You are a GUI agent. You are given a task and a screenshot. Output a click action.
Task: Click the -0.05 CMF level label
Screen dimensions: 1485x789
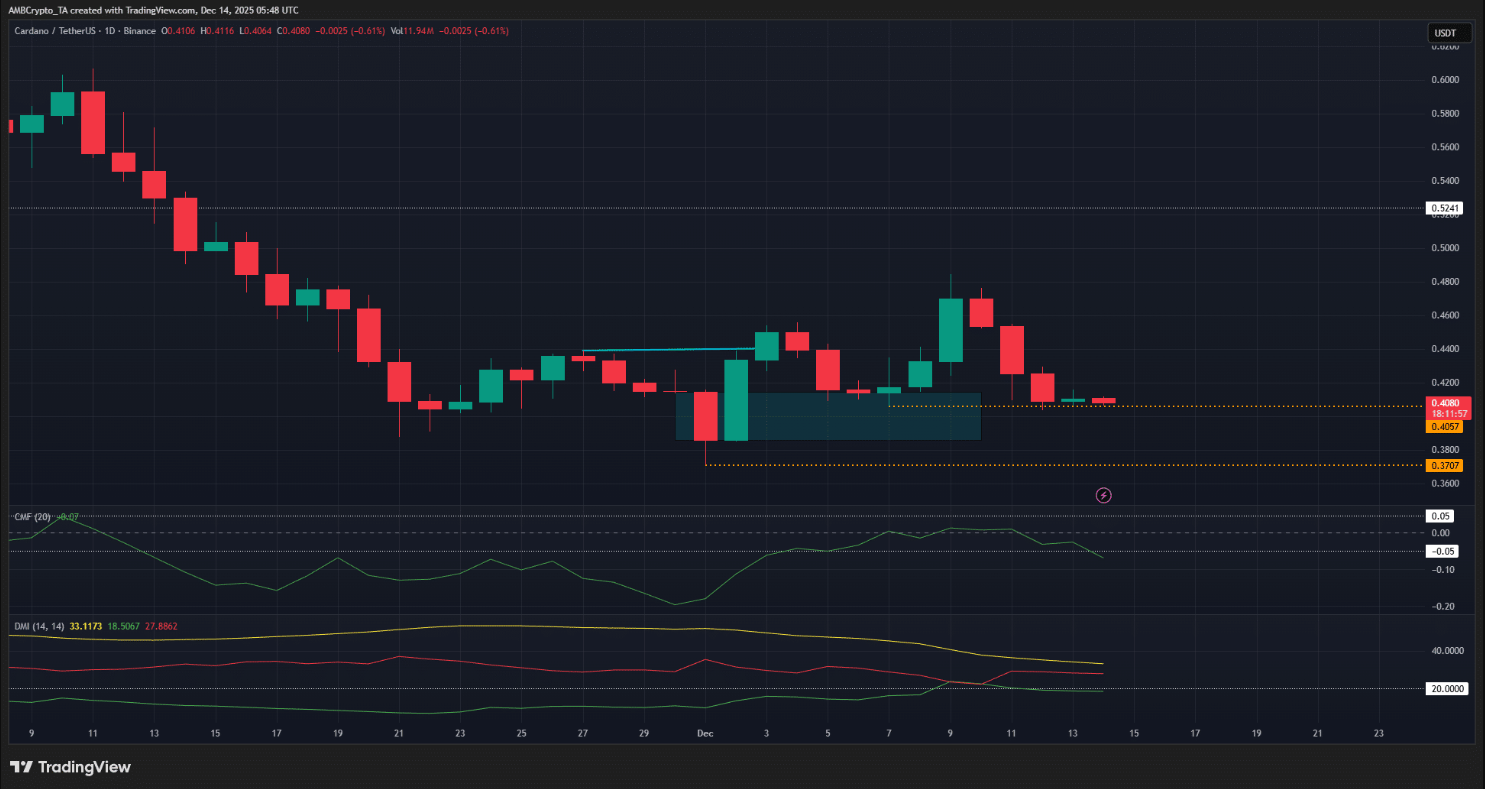pos(1443,551)
